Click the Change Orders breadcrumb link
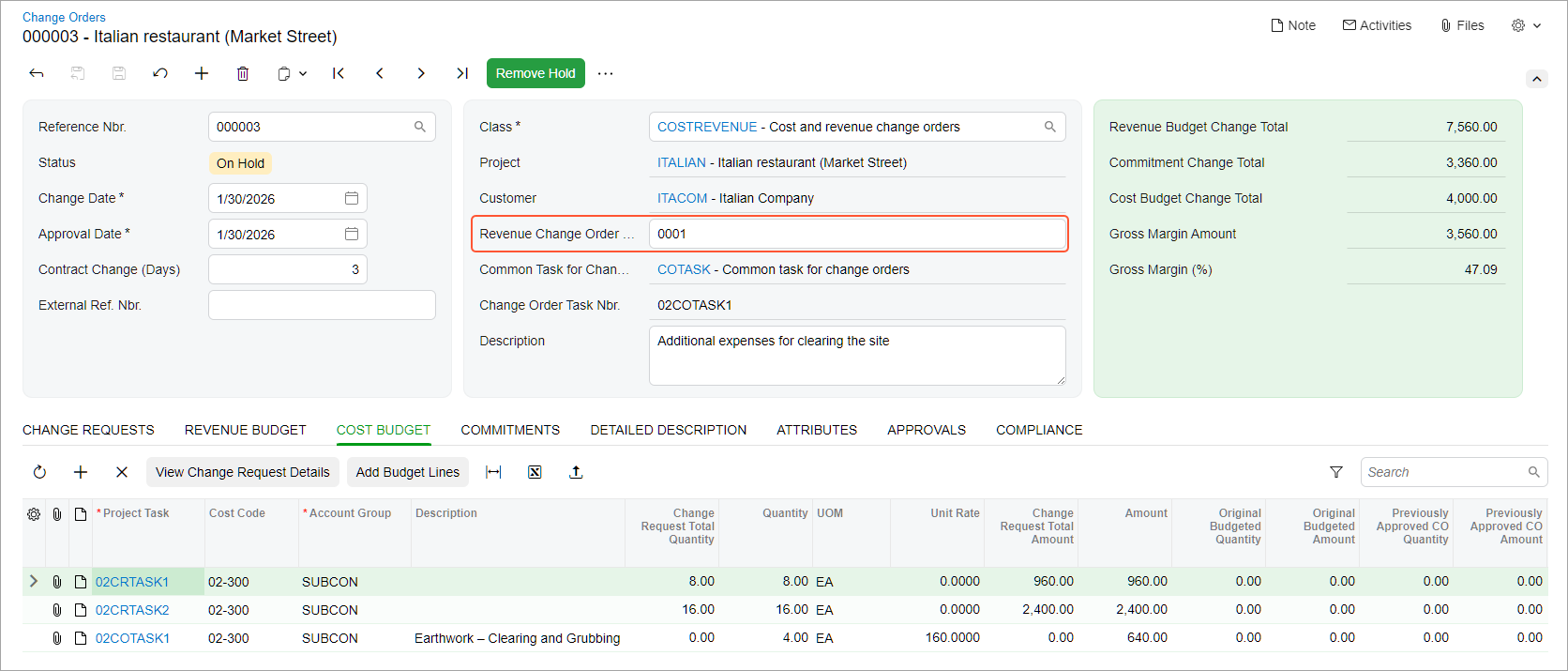 (64, 17)
